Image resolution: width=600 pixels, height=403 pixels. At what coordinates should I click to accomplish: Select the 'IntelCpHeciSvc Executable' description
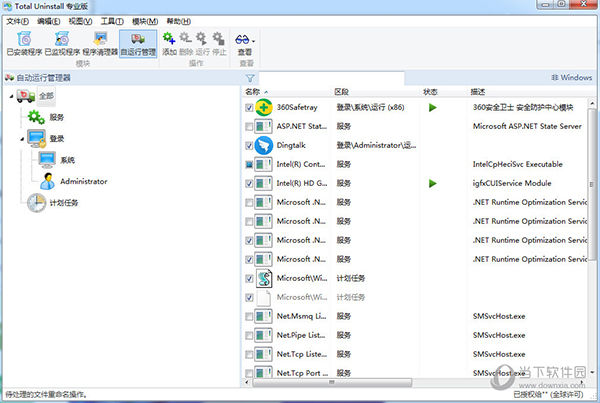(518, 165)
